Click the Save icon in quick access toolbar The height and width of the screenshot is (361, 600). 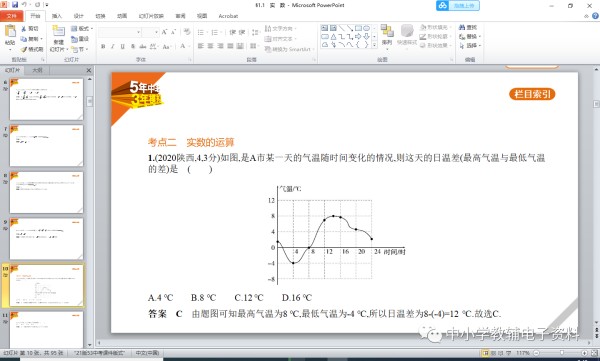pyautogui.click(x=15, y=5)
